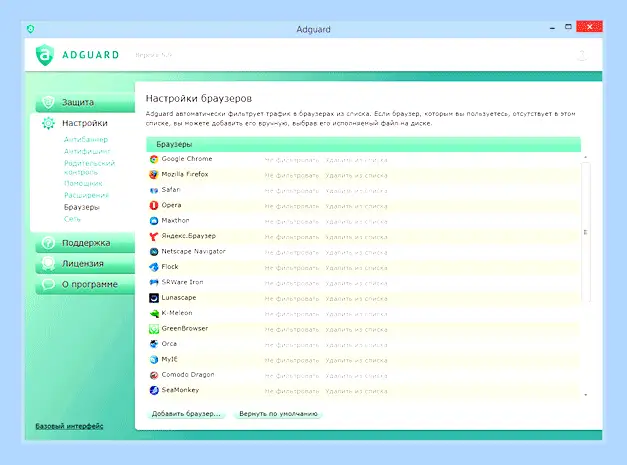Click Удалить из списка for SRWare Iron
This screenshot has width=627, height=465.
(356, 283)
